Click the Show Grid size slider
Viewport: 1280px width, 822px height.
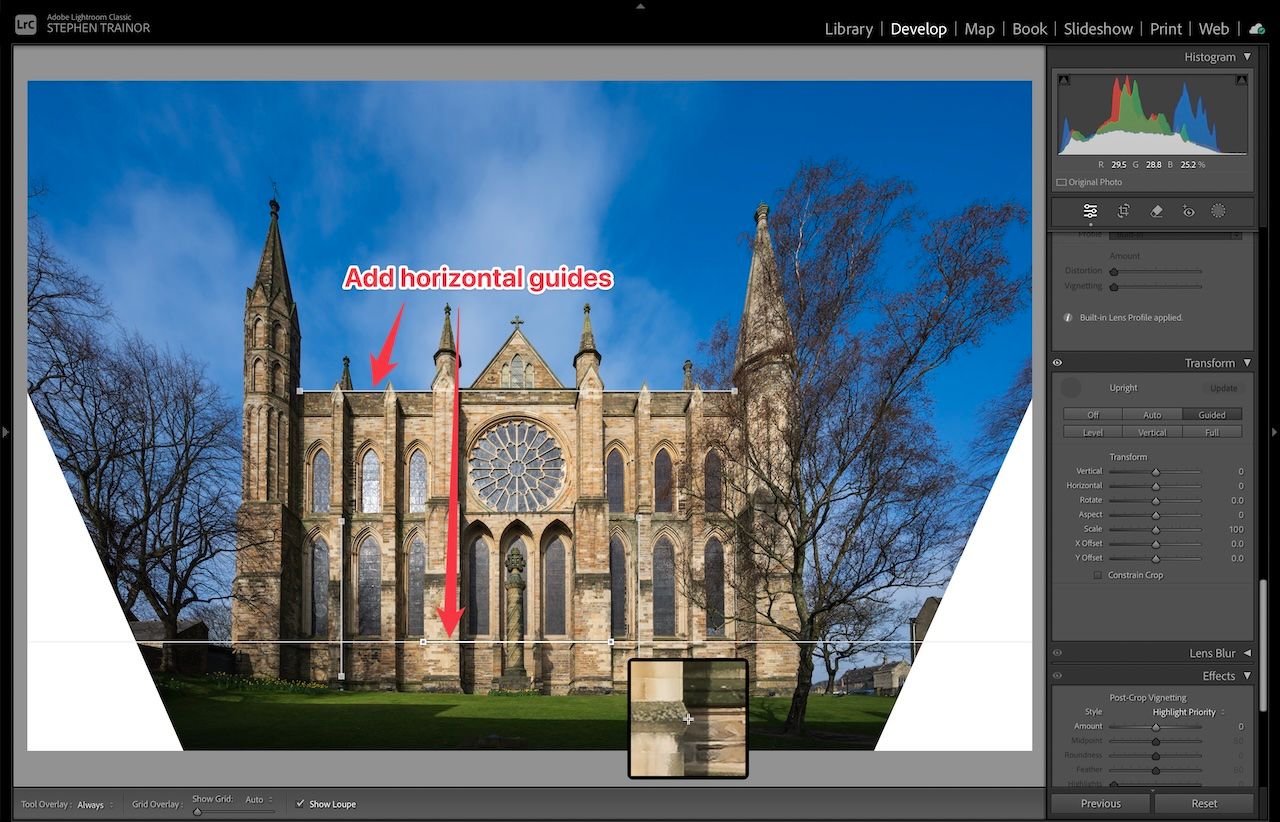[x=232, y=811]
